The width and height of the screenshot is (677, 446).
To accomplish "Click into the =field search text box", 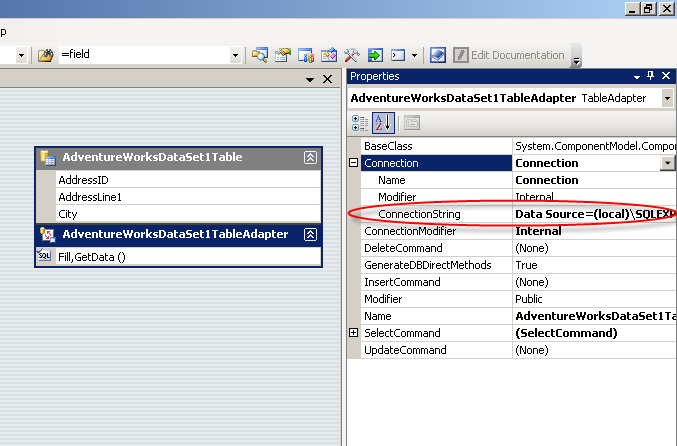I will click(x=145, y=55).
